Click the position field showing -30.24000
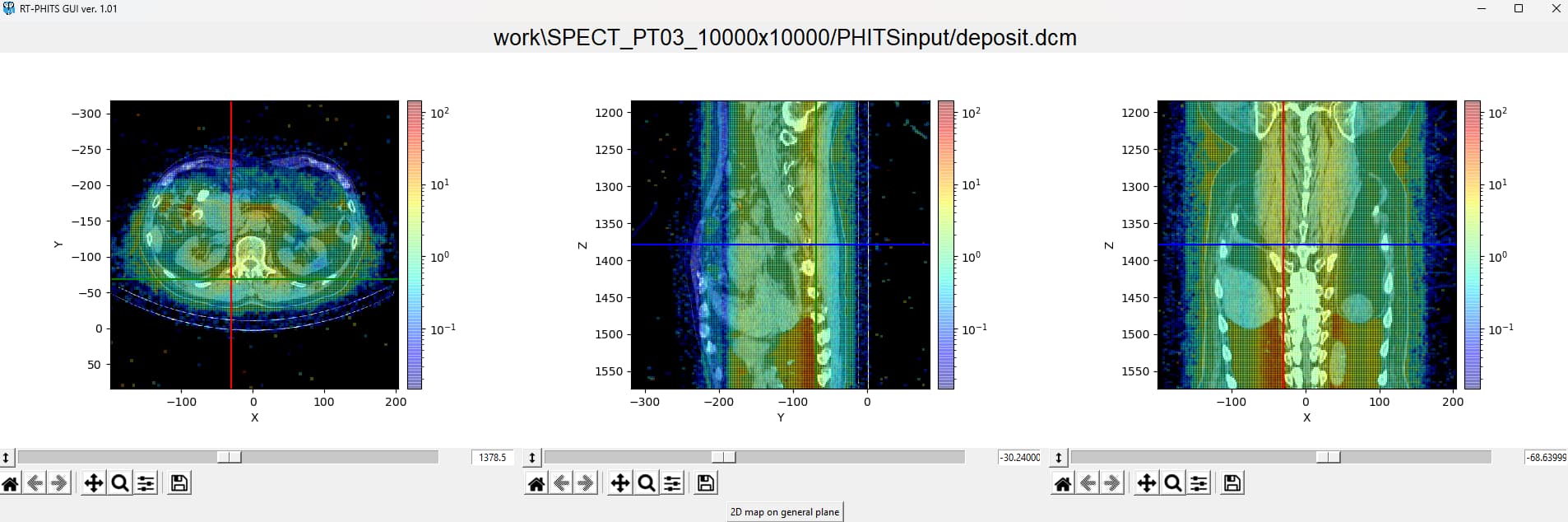 (x=1019, y=457)
